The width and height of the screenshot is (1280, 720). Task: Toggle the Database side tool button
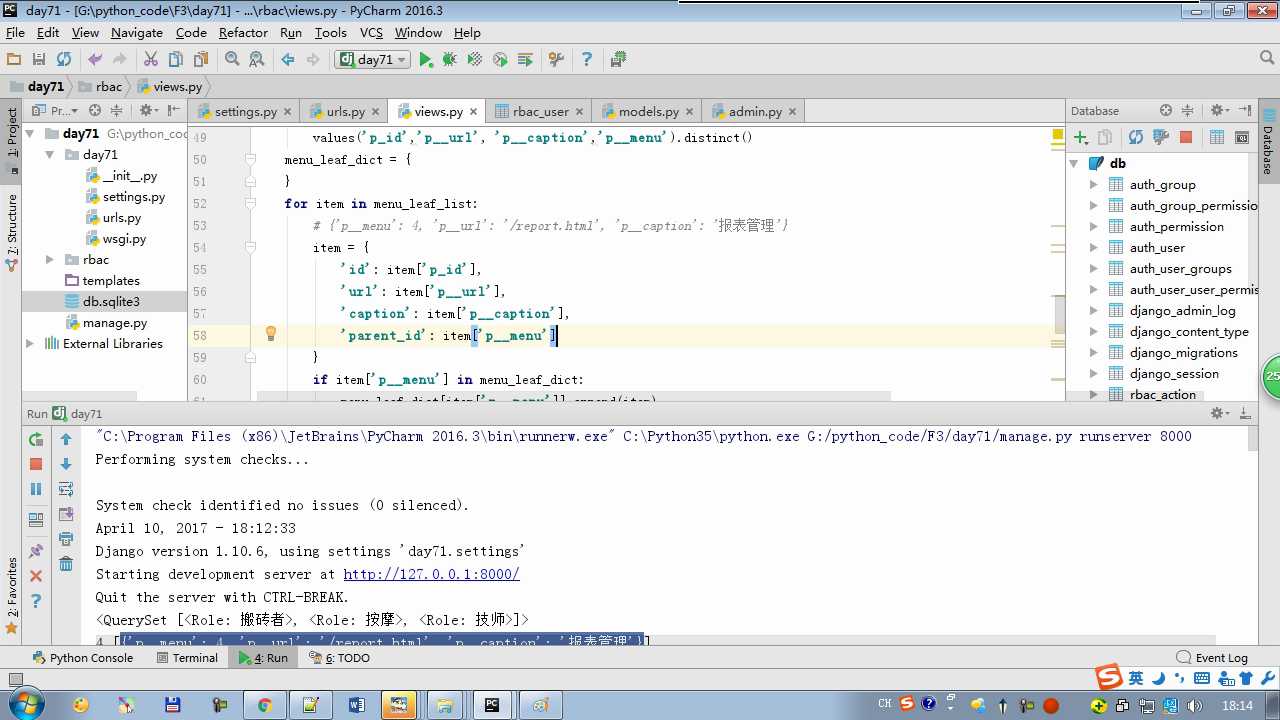1267,144
